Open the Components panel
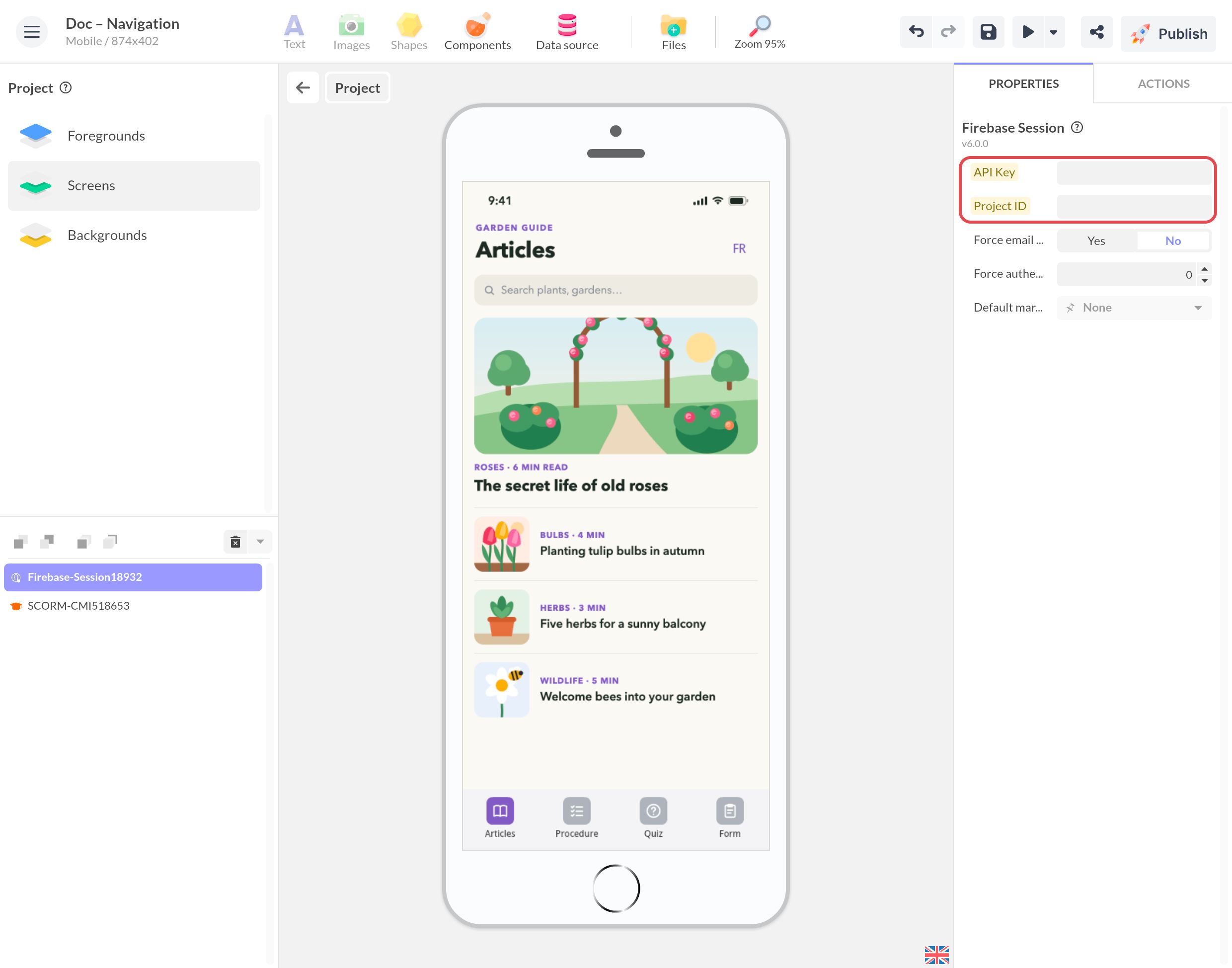This screenshot has width=1232, height=968. click(477, 32)
